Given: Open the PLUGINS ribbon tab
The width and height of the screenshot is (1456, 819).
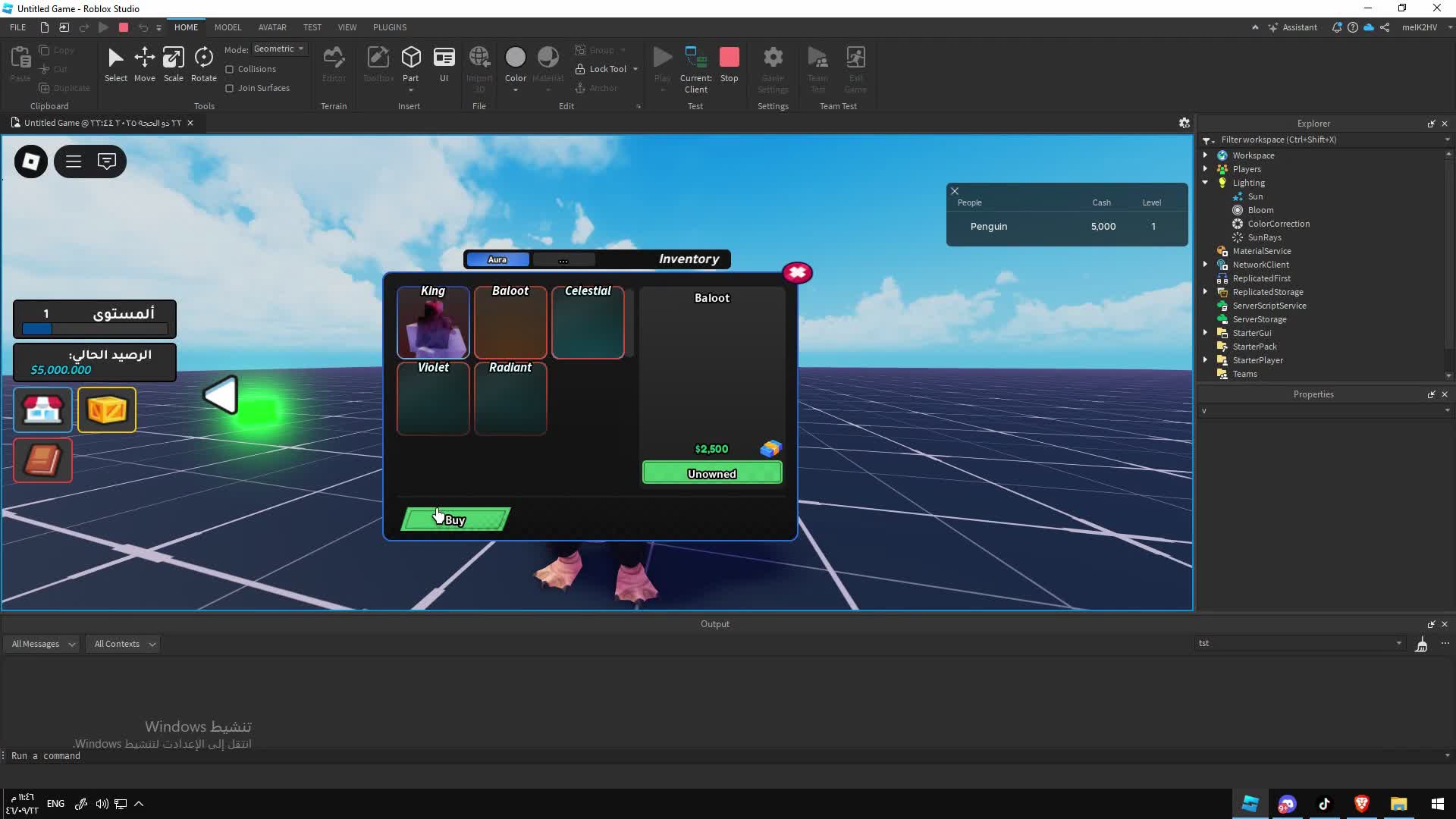Looking at the screenshot, I should point(390,27).
